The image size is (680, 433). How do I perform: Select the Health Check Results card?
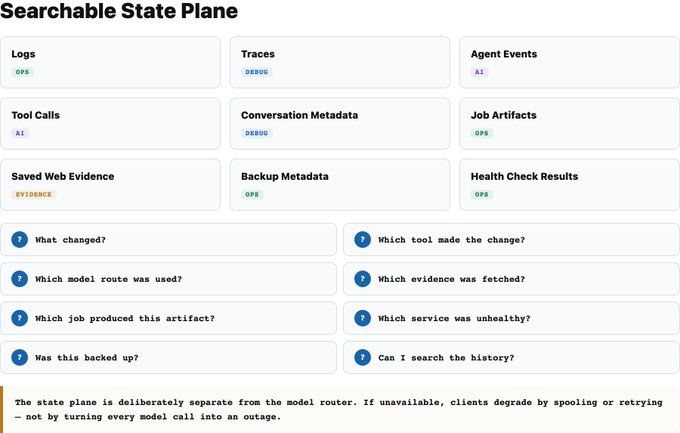(x=569, y=185)
